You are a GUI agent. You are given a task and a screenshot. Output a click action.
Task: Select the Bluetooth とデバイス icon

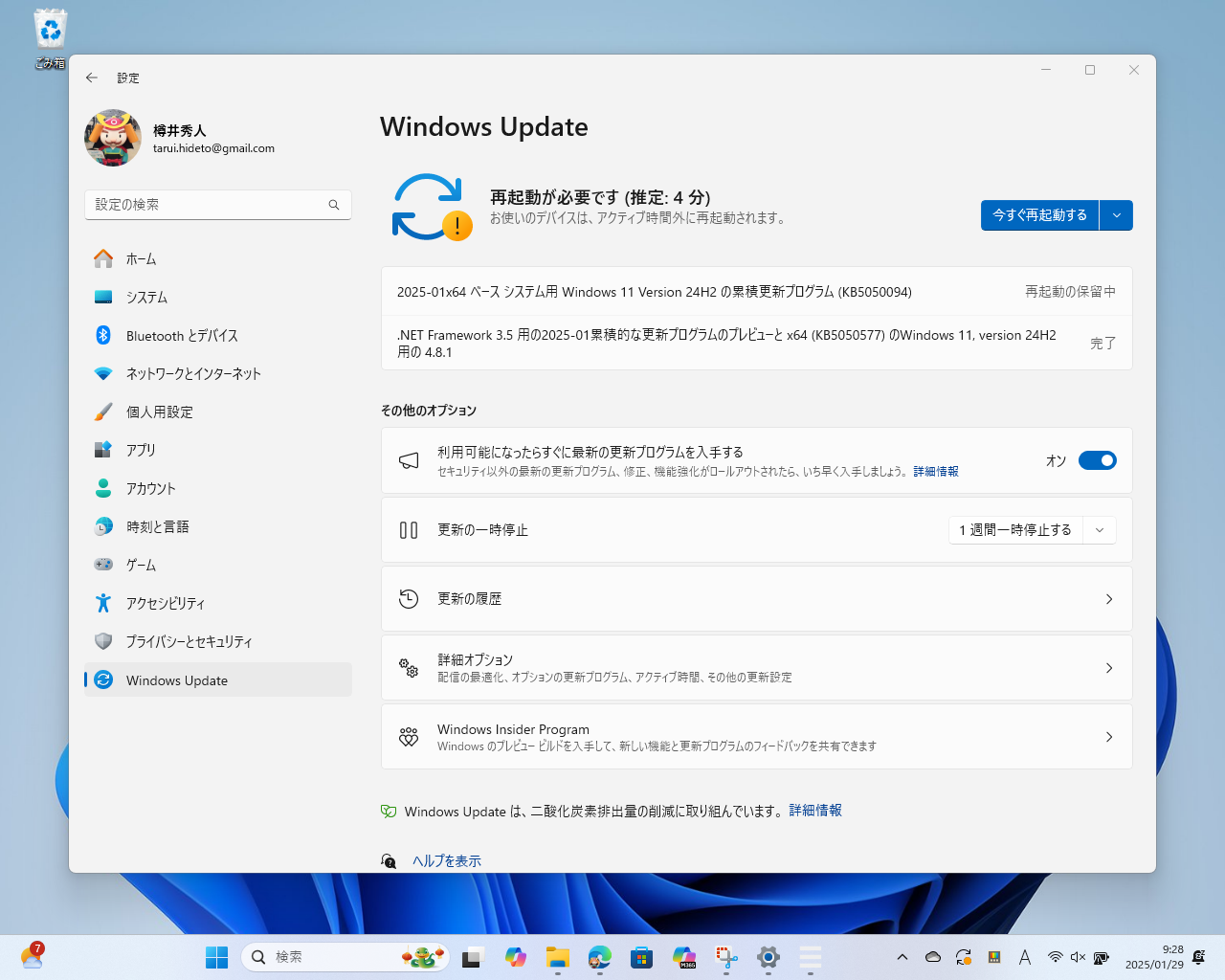click(105, 335)
